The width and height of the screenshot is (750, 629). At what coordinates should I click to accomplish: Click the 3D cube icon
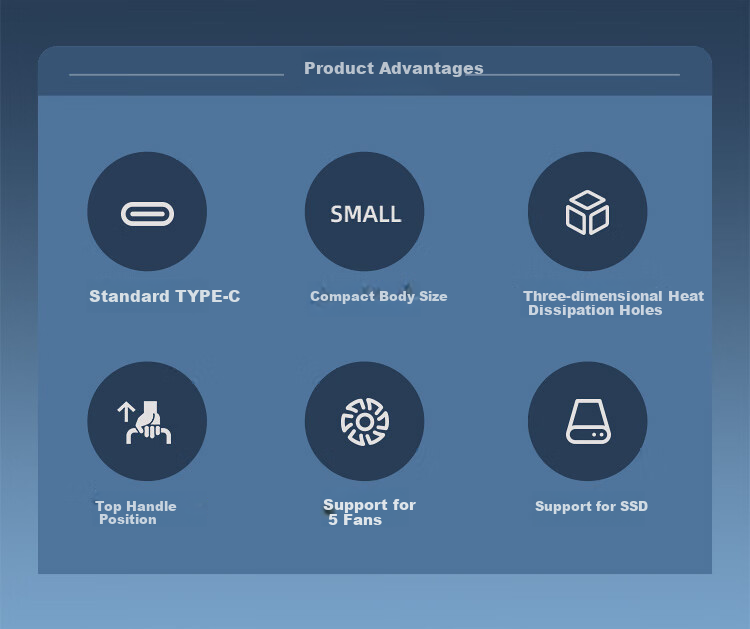587,212
